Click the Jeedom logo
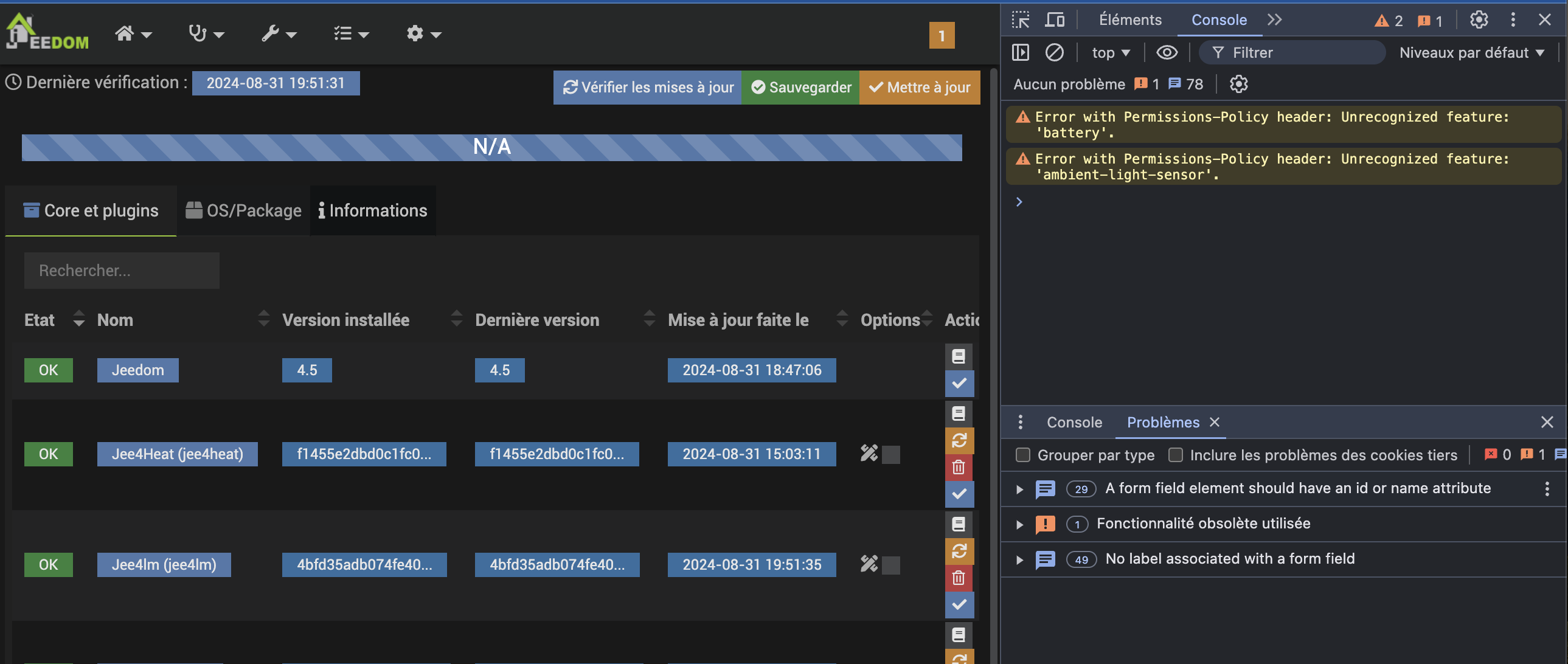 coord(47,32)
